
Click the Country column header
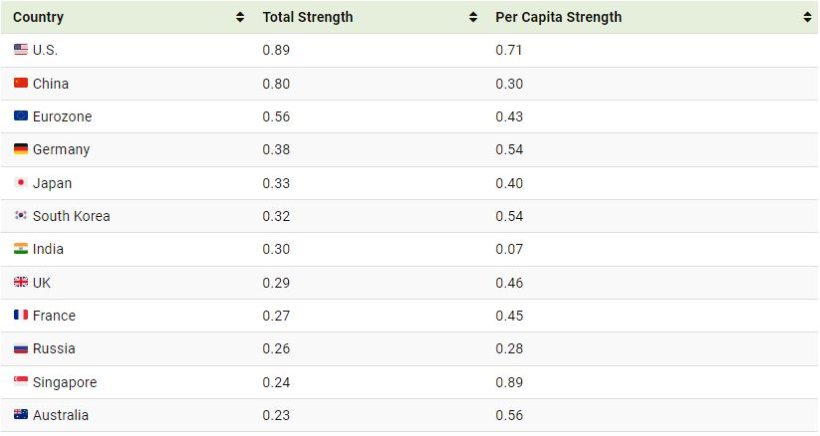click(x=38, y=17)
